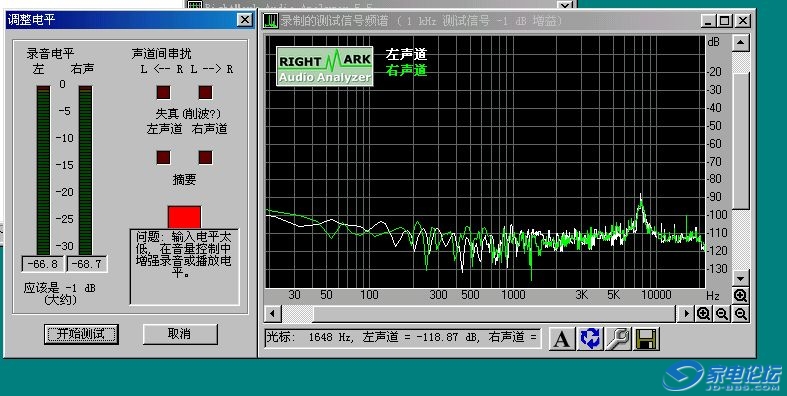Click the L --> R crosstalk indicator light
The image size is (787, 396).
click(205, 92)
